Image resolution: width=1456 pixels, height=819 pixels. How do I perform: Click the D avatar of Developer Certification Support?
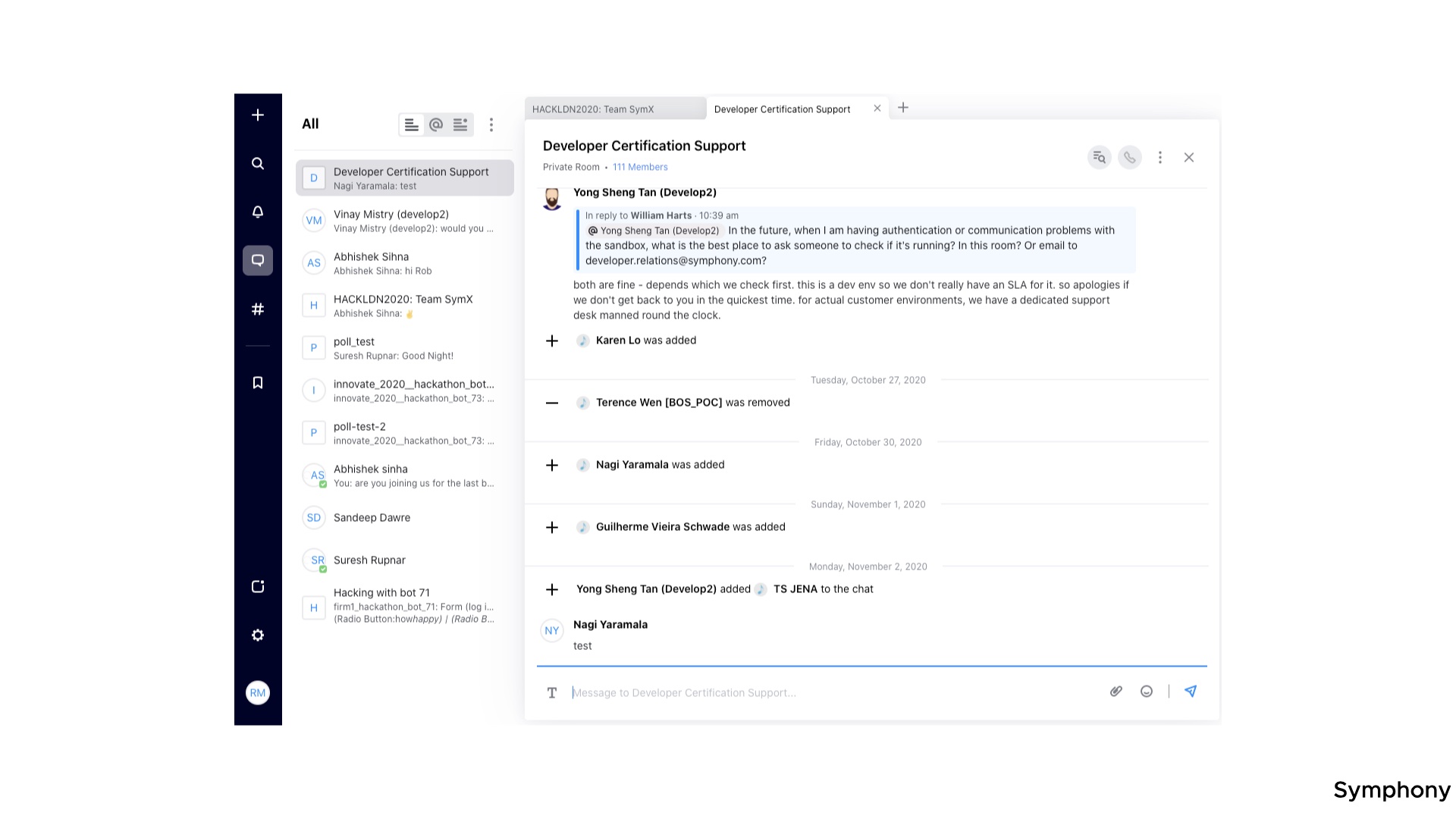314,177
